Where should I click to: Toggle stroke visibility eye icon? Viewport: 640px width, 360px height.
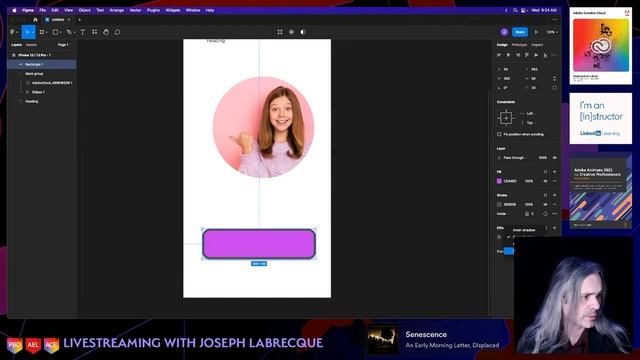point(545,204)
